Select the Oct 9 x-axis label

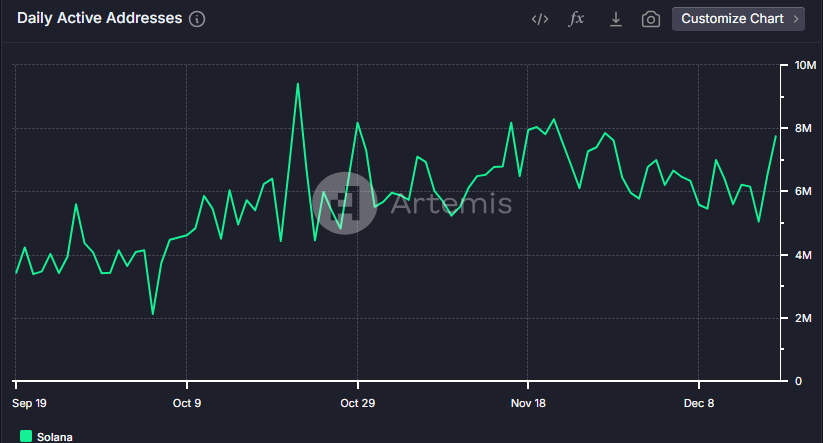click(187, 403)
